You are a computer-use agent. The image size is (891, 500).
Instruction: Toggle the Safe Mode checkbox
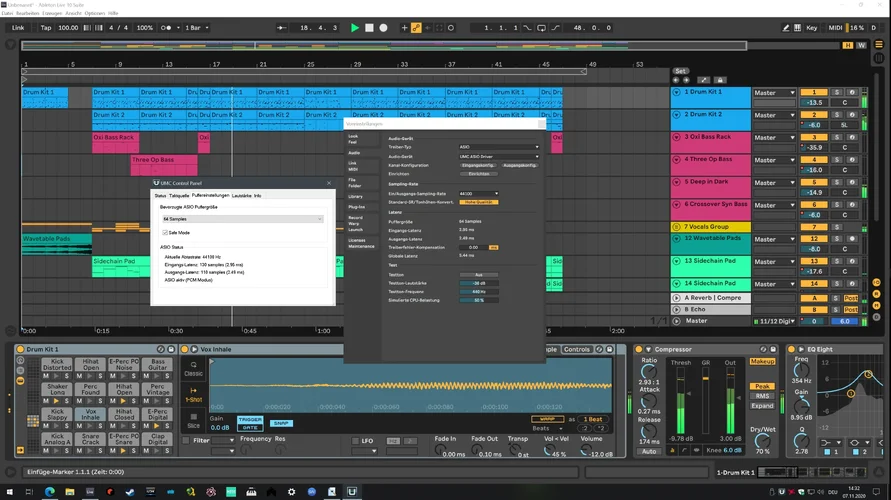(x=164, y=232)
